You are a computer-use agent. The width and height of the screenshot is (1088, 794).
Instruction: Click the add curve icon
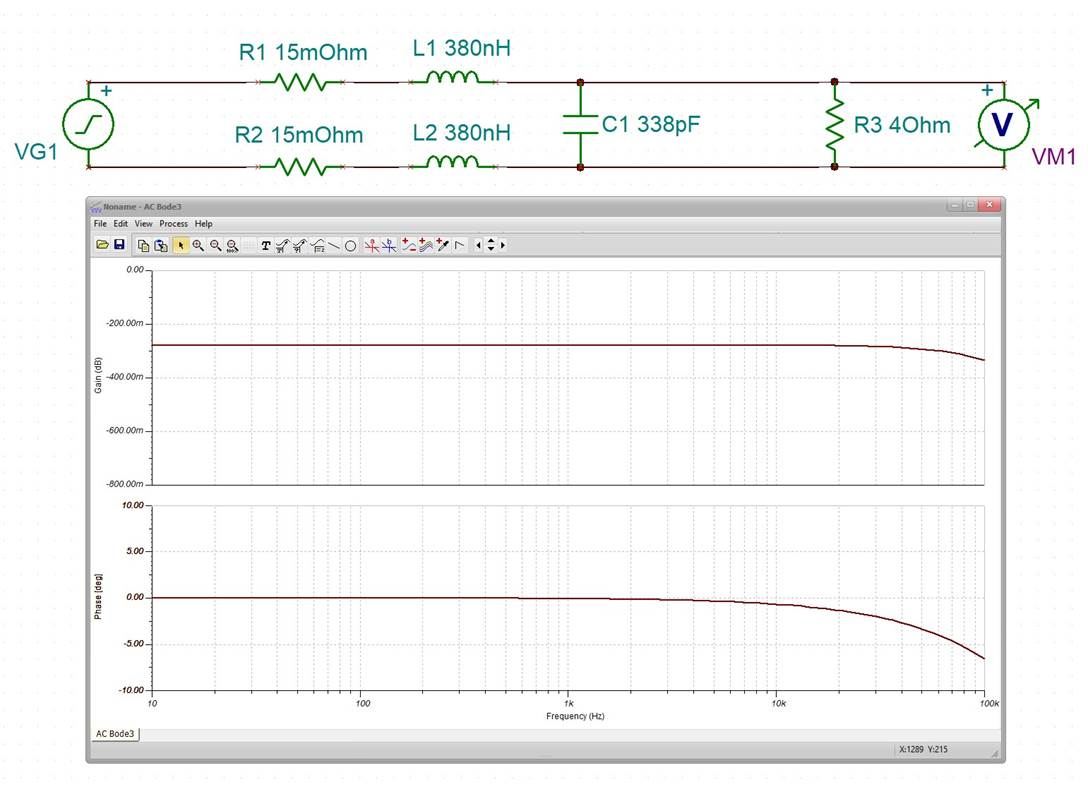[409, 245]
